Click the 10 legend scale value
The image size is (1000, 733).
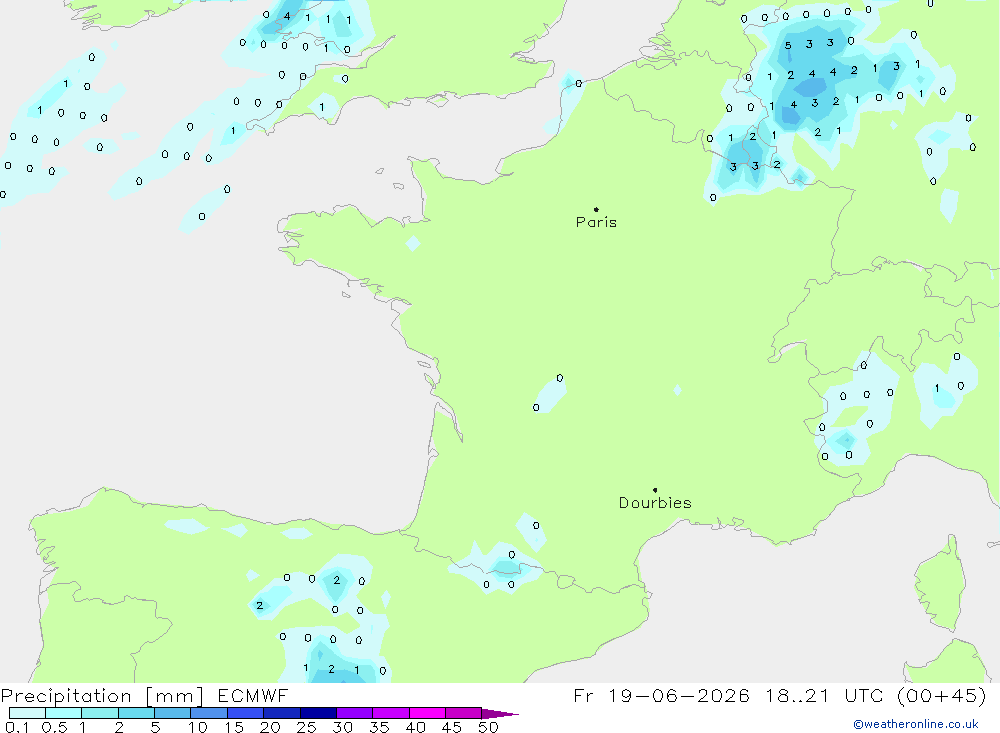point(198,727)
